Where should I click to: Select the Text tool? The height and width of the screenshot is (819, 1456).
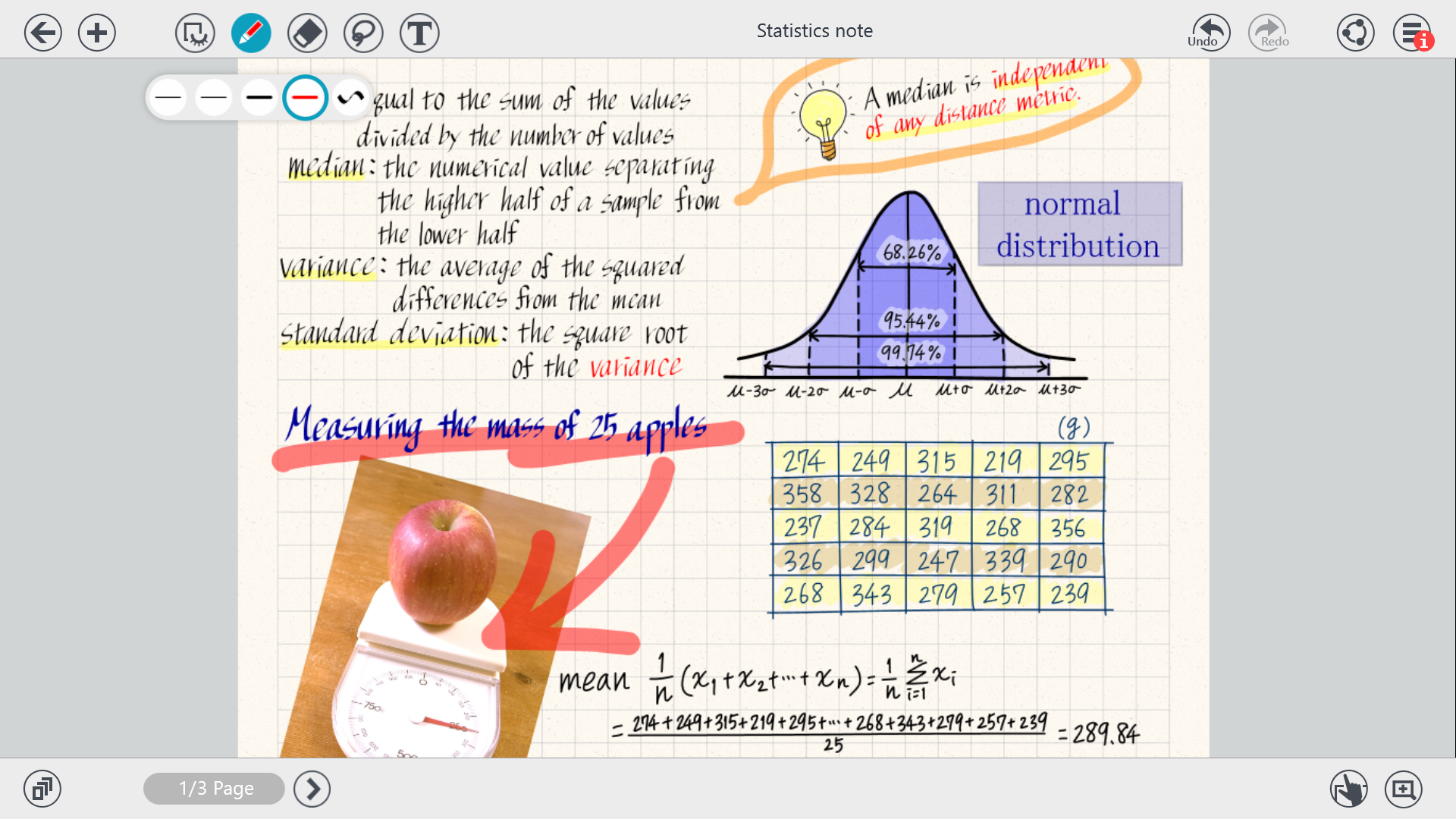tap(419, 33)
